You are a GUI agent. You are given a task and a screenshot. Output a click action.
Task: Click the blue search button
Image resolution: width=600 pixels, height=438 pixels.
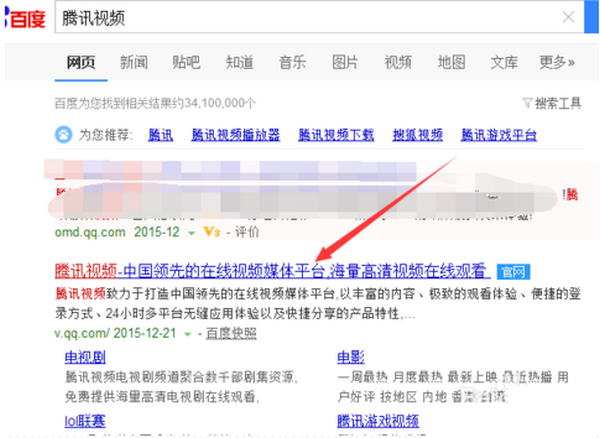591,17
